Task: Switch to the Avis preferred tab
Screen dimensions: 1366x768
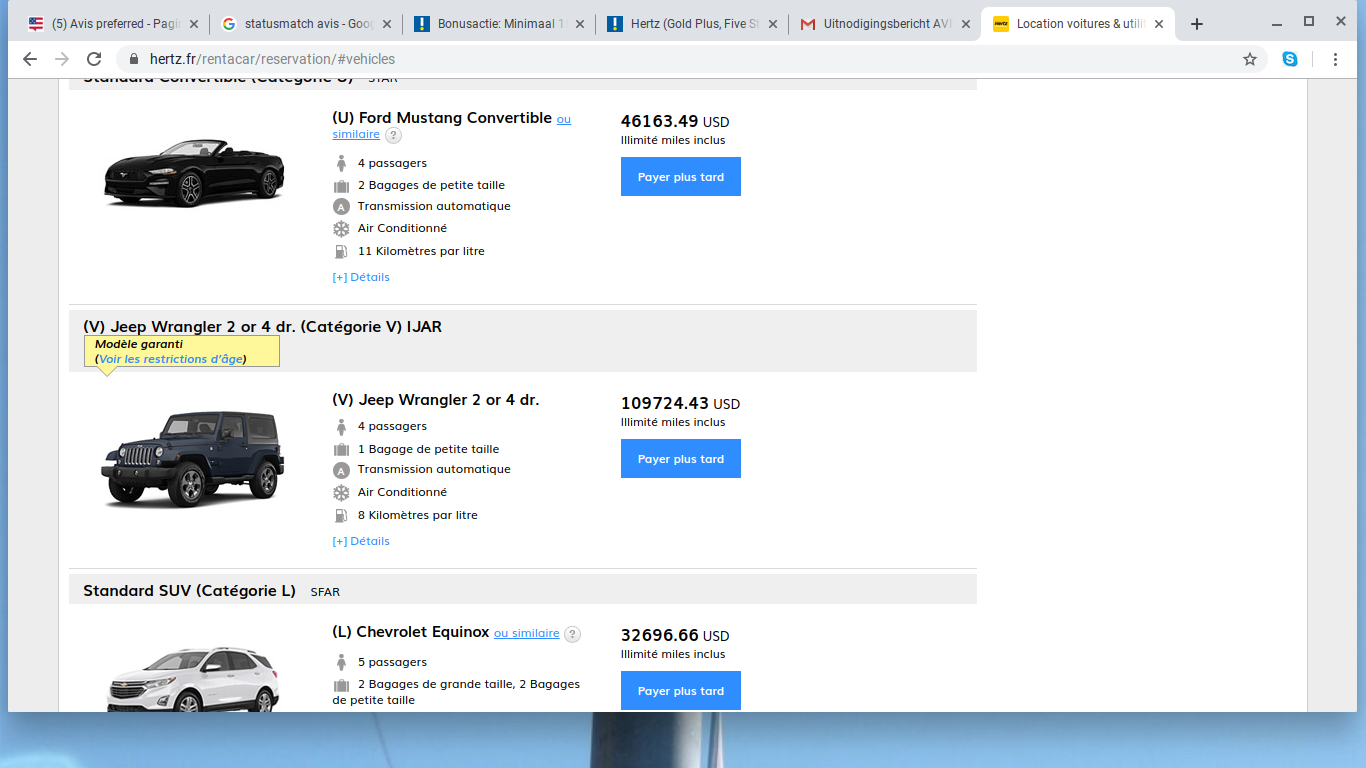Action: tap(110, 24)
